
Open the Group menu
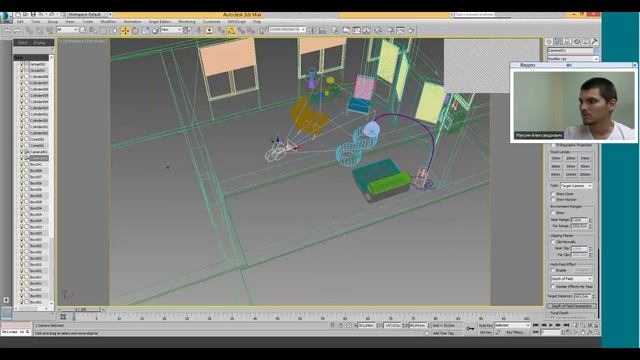[53, 22]
